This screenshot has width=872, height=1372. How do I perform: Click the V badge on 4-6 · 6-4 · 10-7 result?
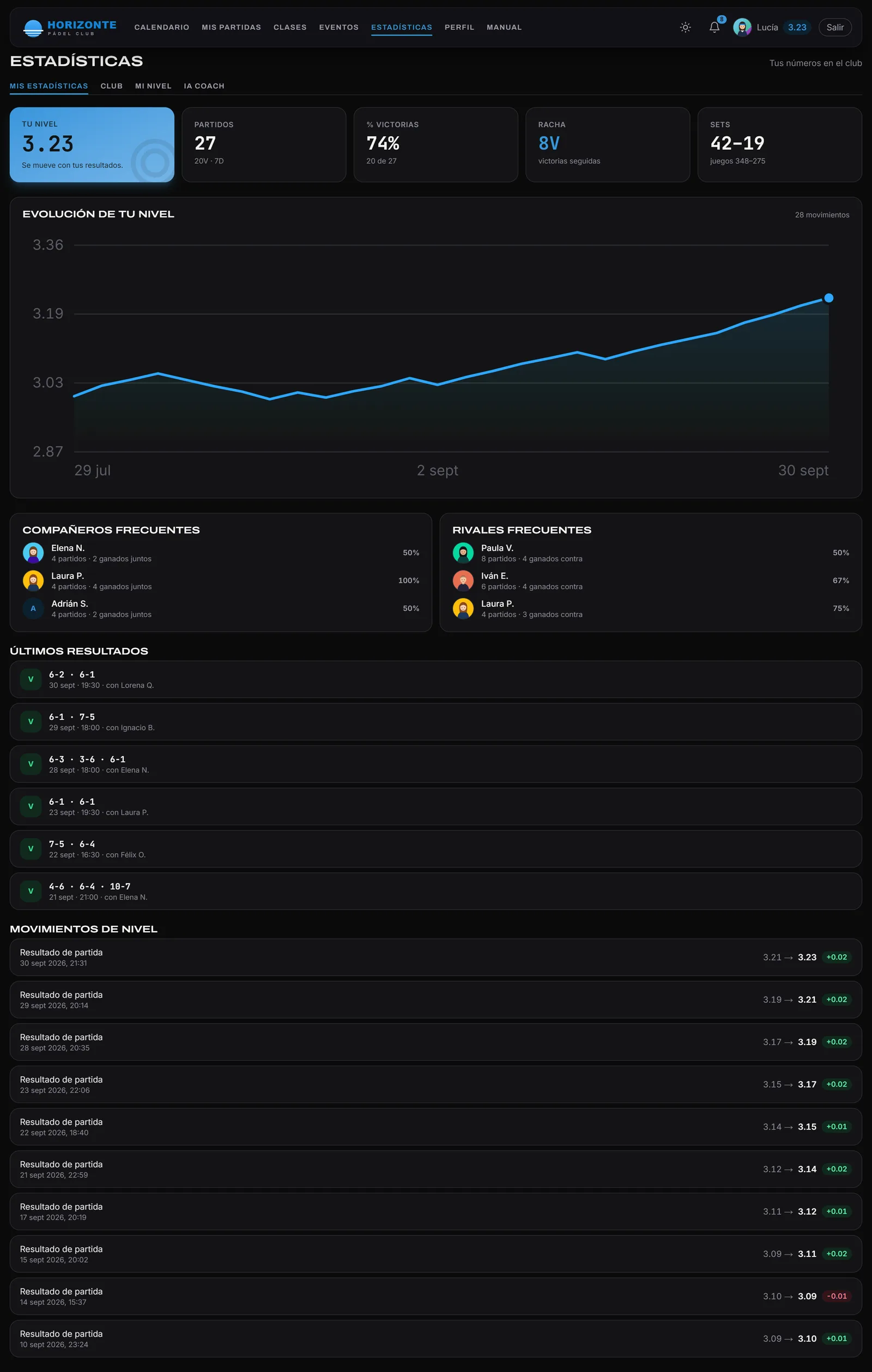(x=31, y=891)
